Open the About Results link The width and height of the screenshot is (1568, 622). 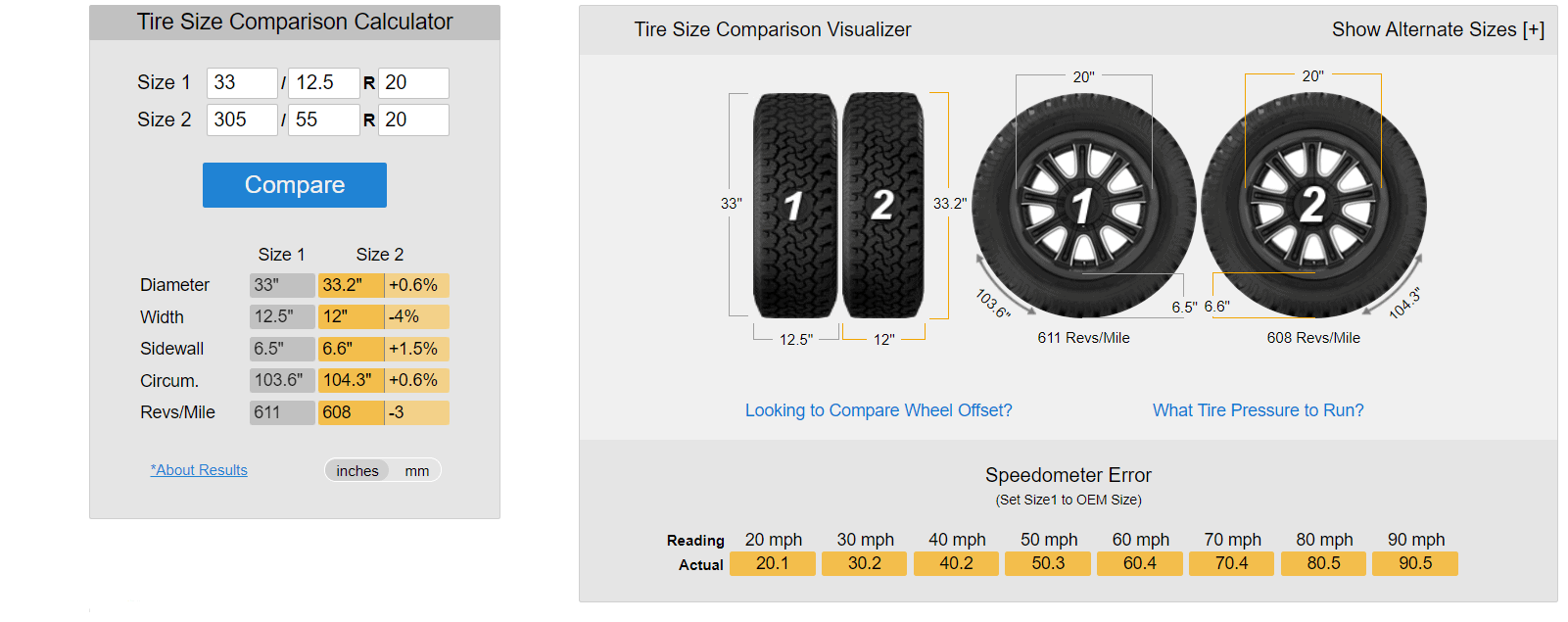click(x=199, y=470)
